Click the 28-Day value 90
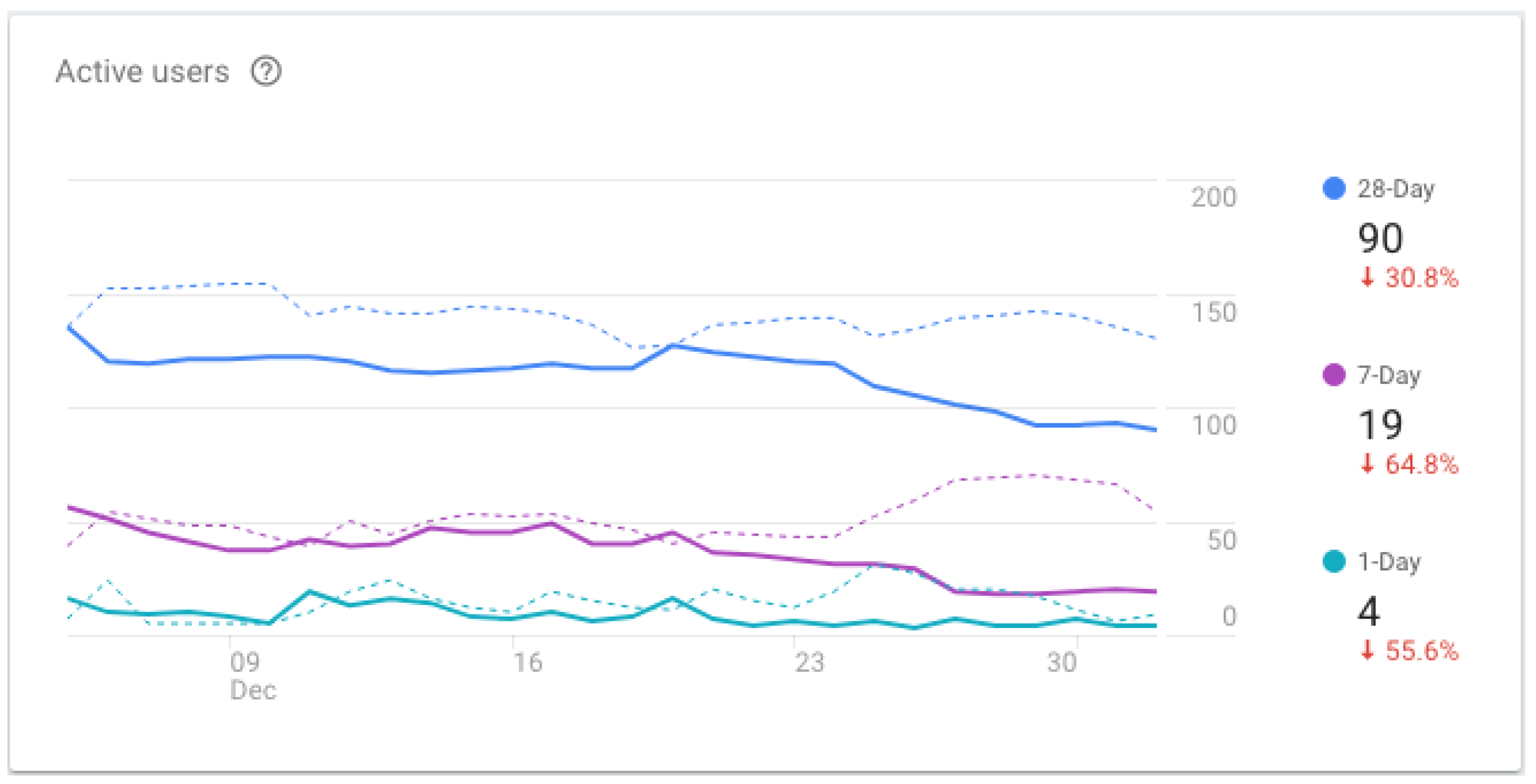The image size is (1536, 784). click(x=1380, y=238)
